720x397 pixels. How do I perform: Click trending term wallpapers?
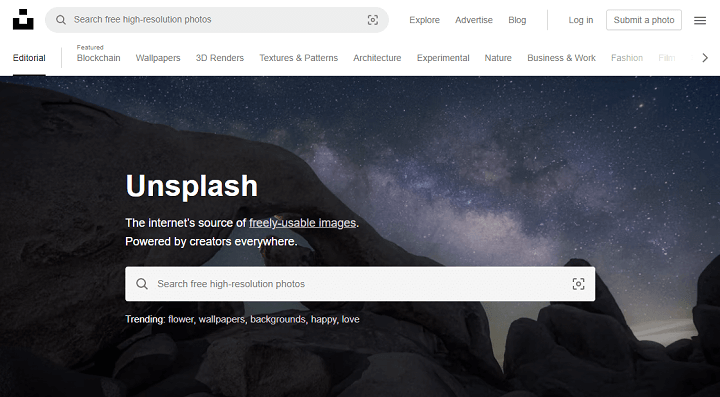tap(222, 319)
